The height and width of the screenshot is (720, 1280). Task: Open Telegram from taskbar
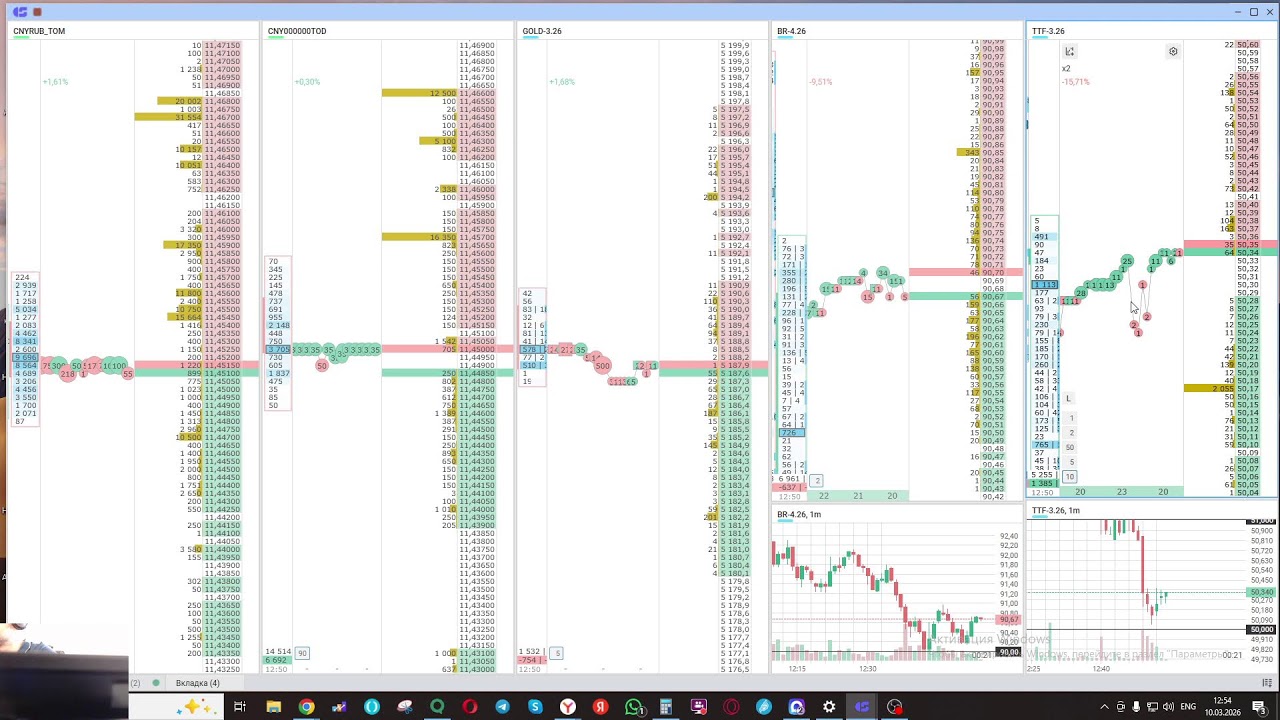pyautogui.click(x=502, y=707)
